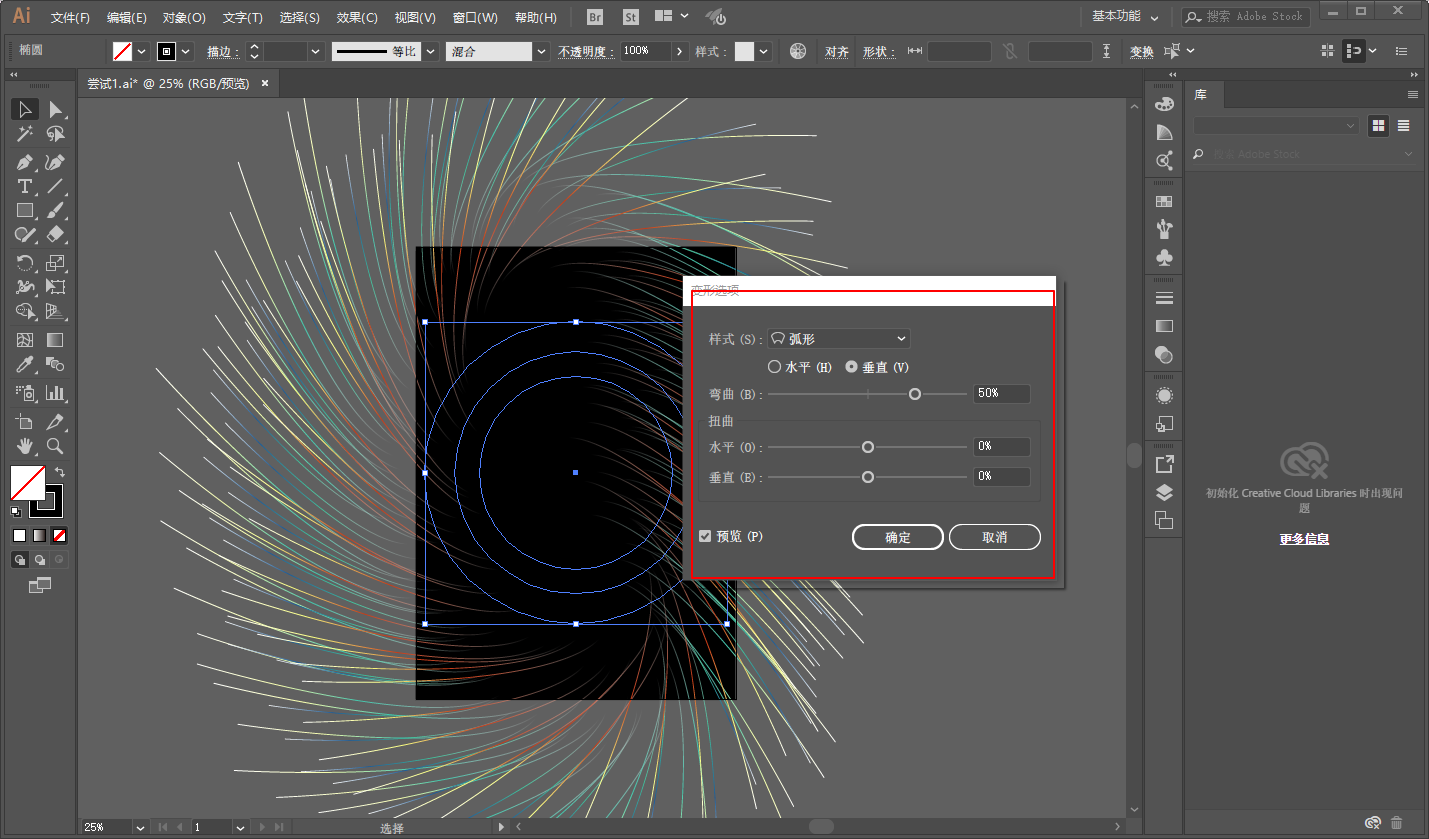This screenshot has height=839, width=1429.
Task: Open the Bridge (Br) icon
Action: 595,17
